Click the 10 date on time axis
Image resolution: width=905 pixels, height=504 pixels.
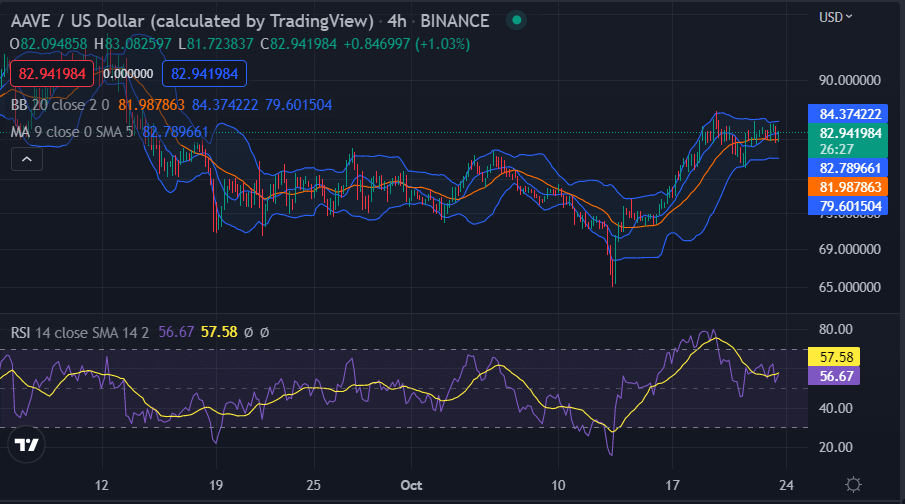558,485
